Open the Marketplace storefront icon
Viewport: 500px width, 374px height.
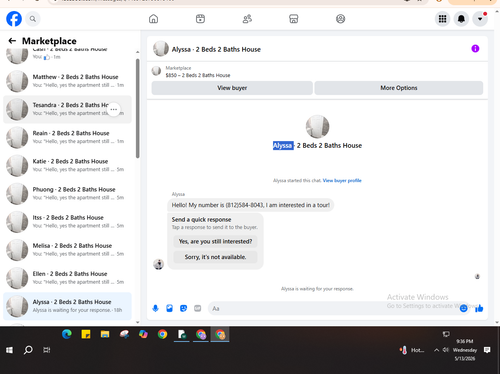pos(294,19)
